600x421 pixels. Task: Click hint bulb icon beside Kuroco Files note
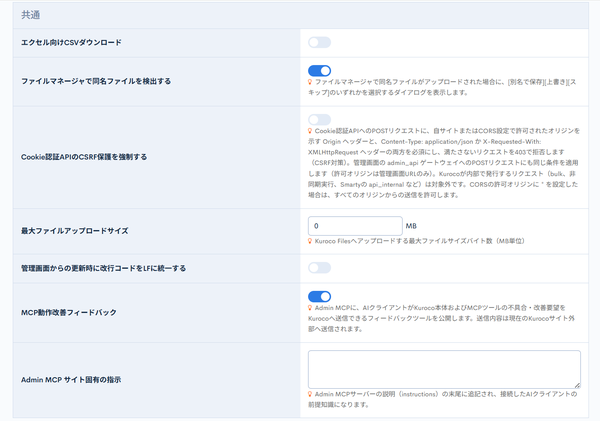click(310, 241)
